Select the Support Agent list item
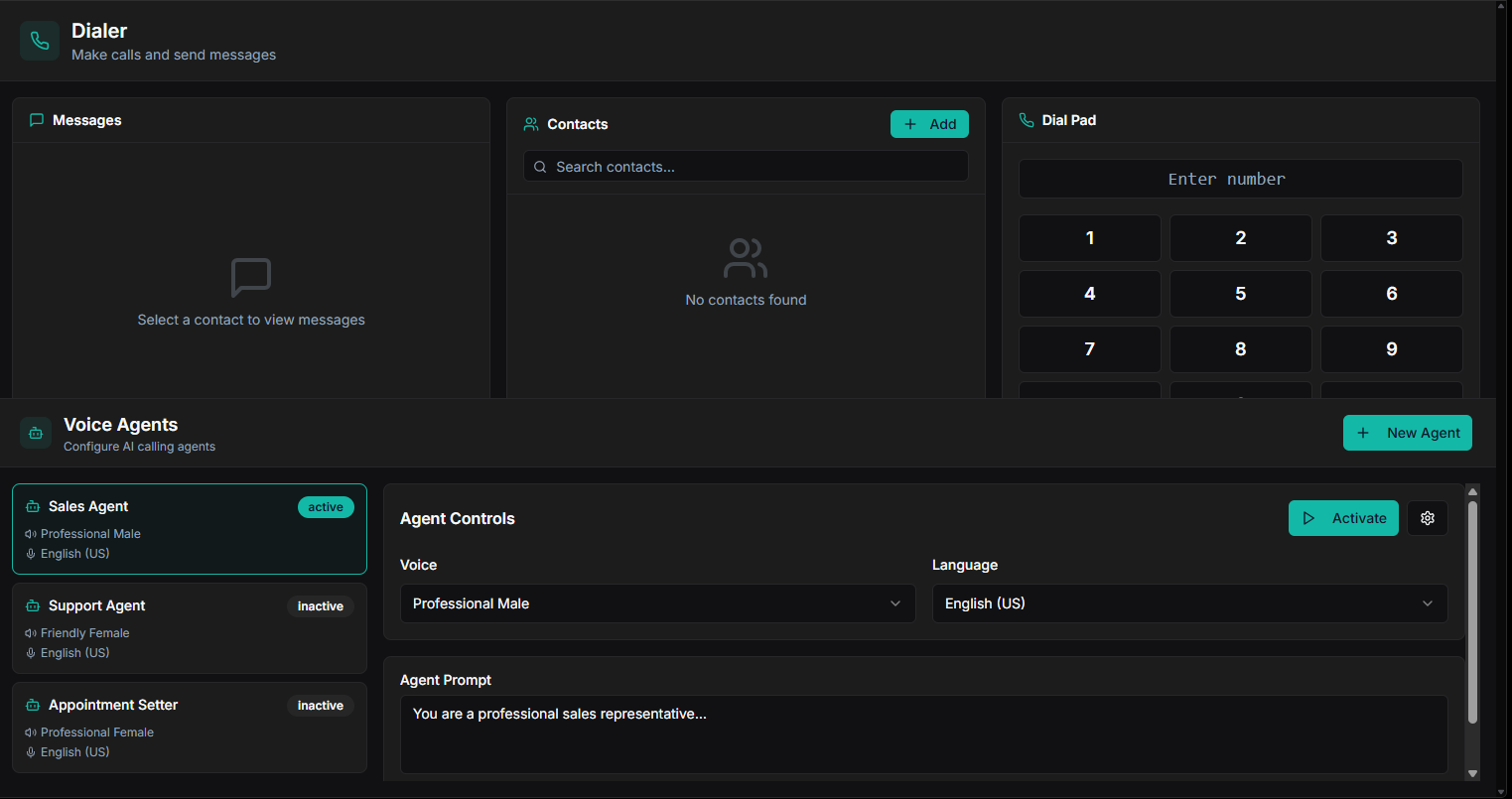Screen dimensions: 1512x799 (x=189, y=628)
